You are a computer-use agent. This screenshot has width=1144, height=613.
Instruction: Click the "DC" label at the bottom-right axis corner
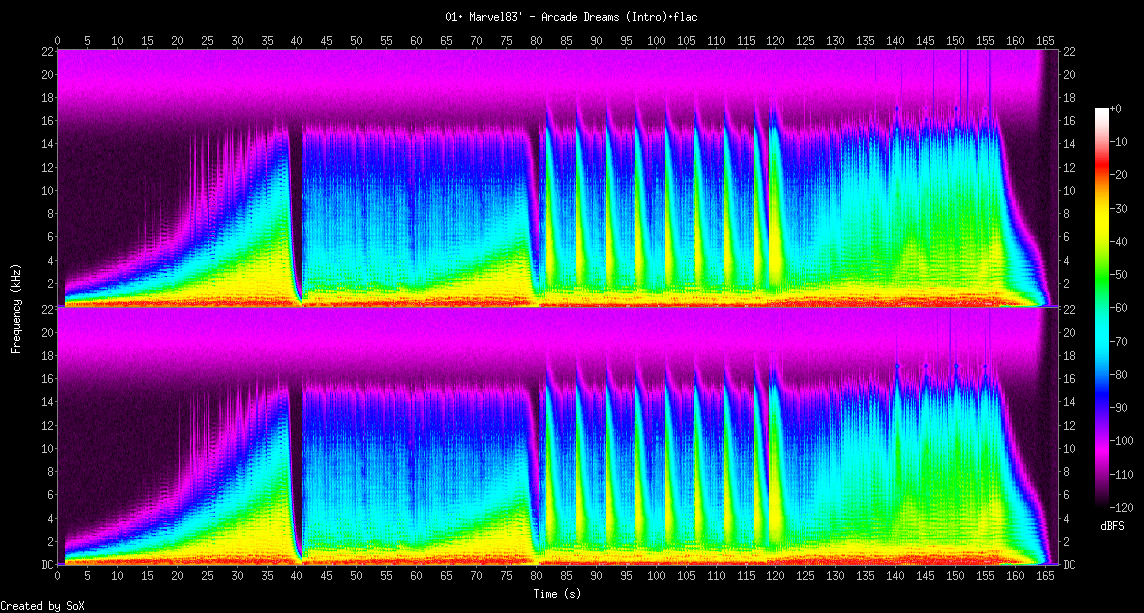tap(1069, 564)
